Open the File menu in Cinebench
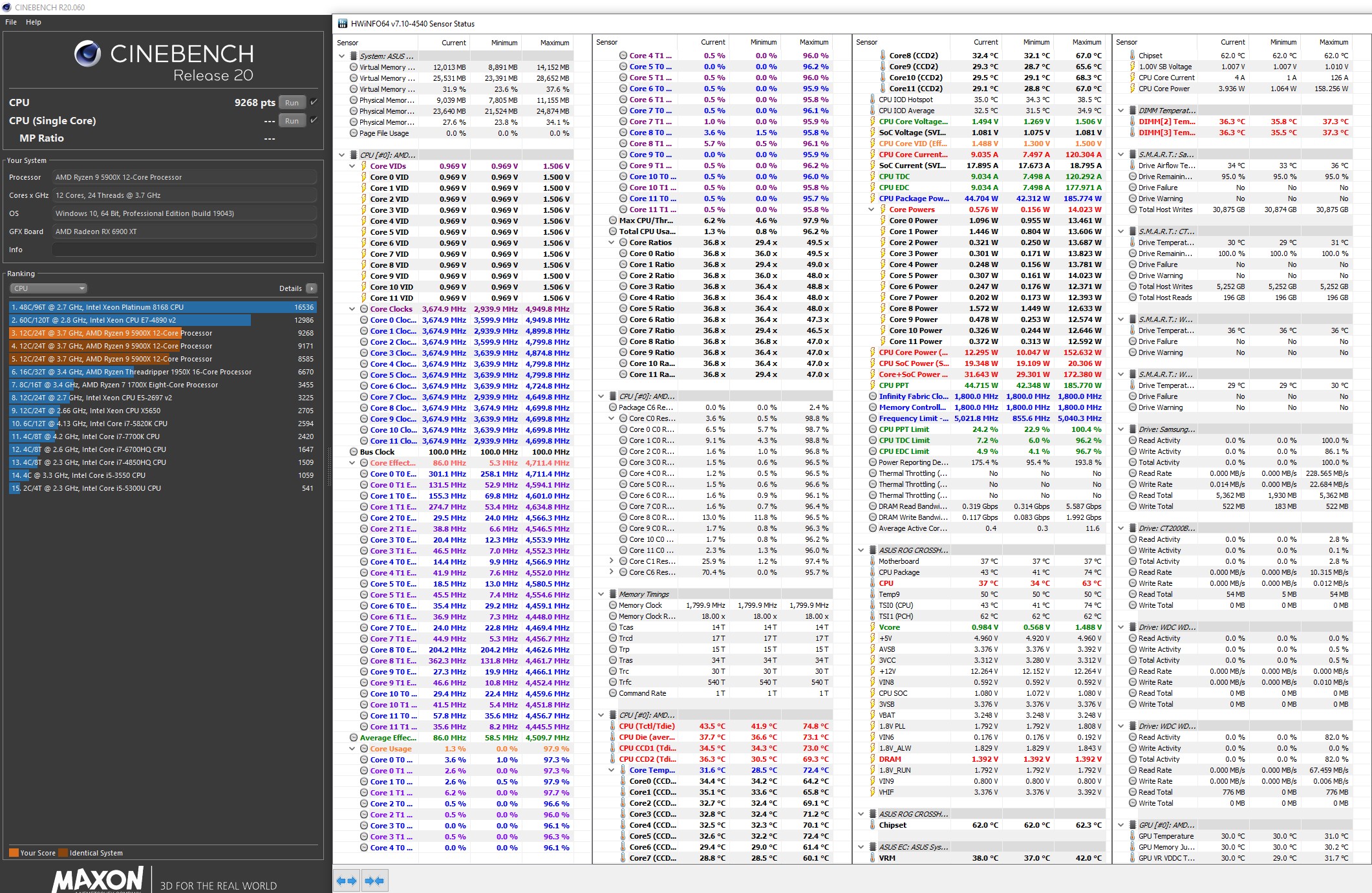Viewport: 1372px width, 893px height. click(11, 22)
